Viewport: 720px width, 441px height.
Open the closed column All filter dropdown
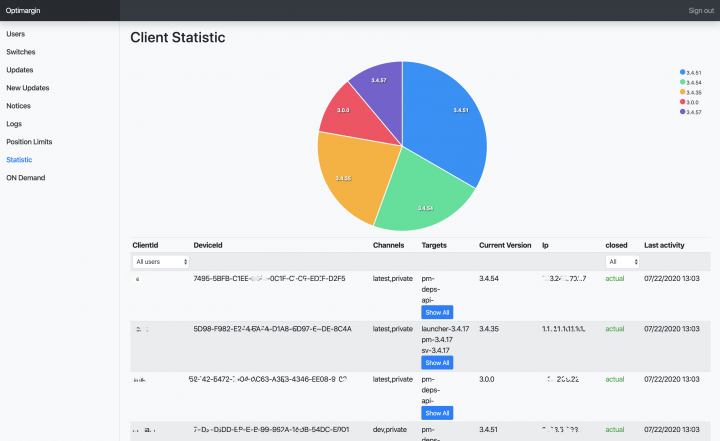point(622,261)
